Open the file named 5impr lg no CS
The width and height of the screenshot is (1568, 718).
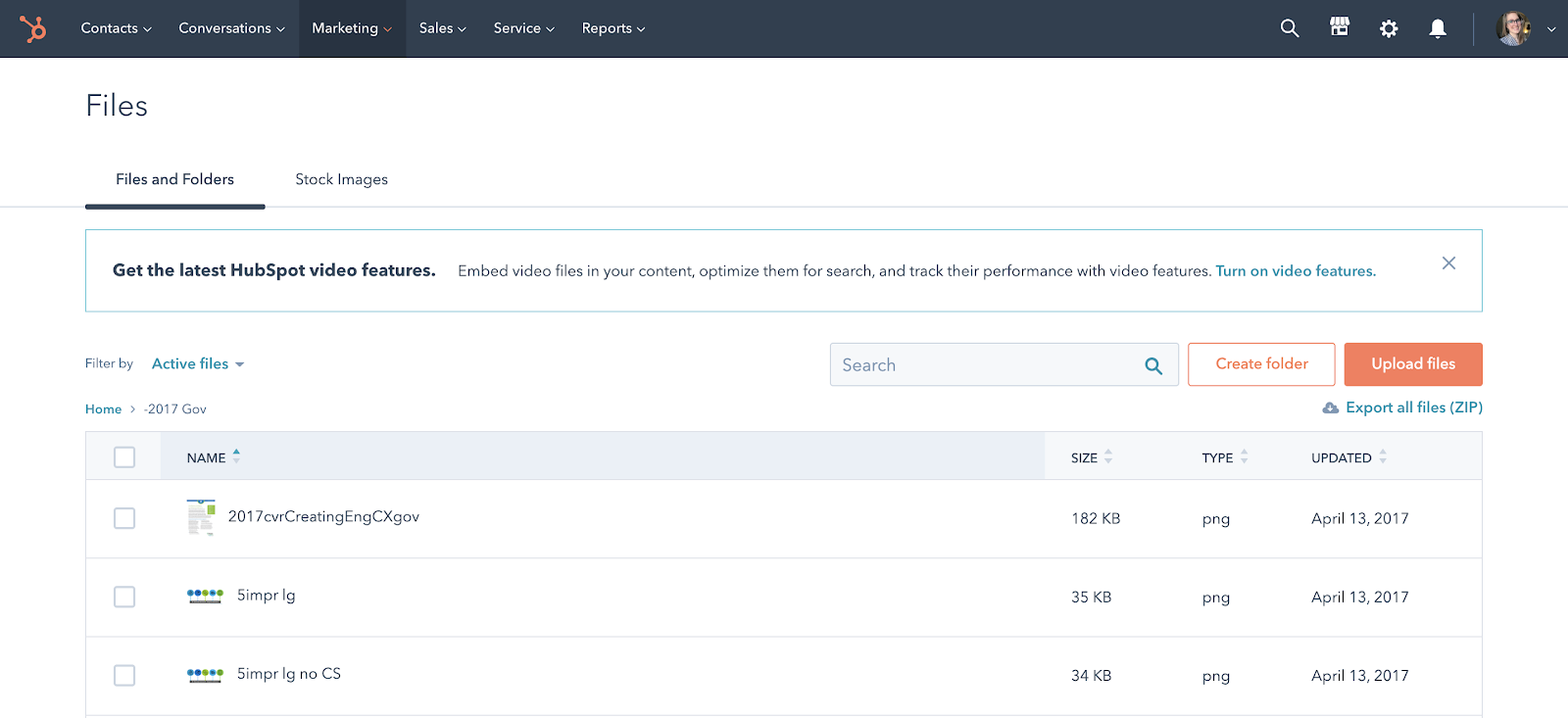coord(289,673)
